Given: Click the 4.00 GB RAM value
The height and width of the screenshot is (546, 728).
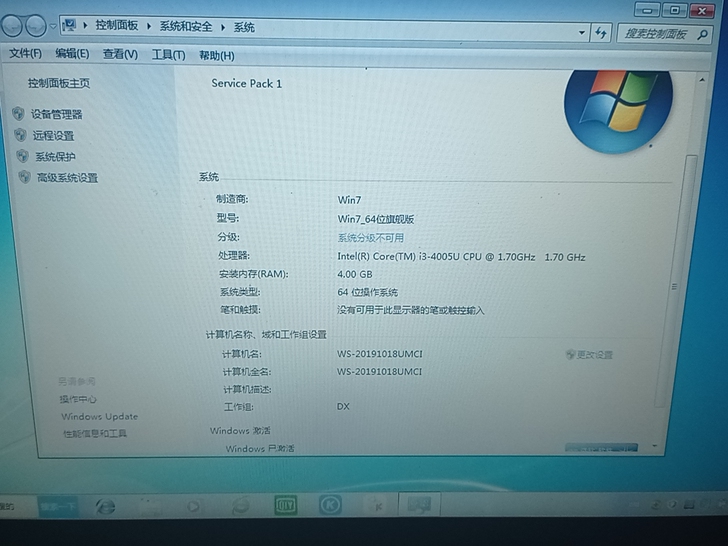Looking at the screenshot, I should click(x=355, y=274).
